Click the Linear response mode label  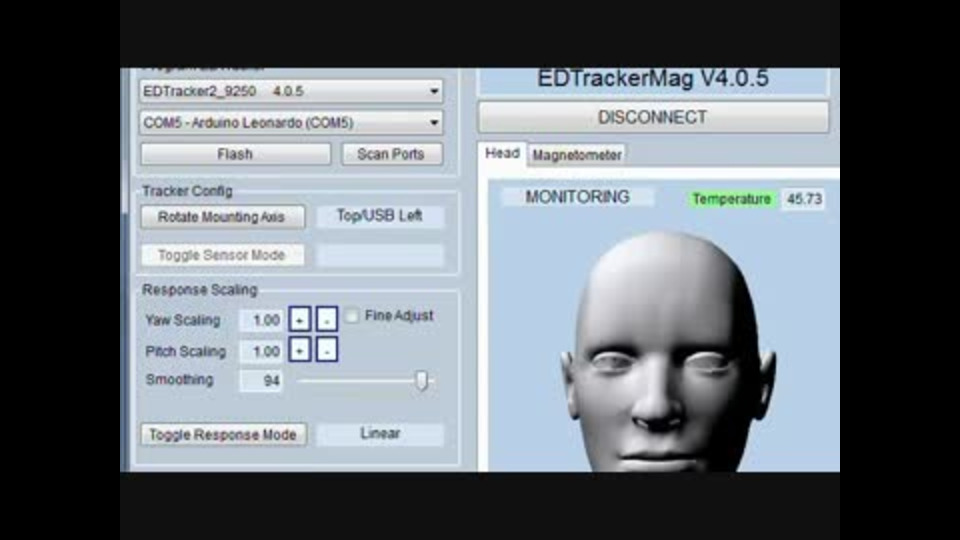pyautogui.click(x=380, y=433)
